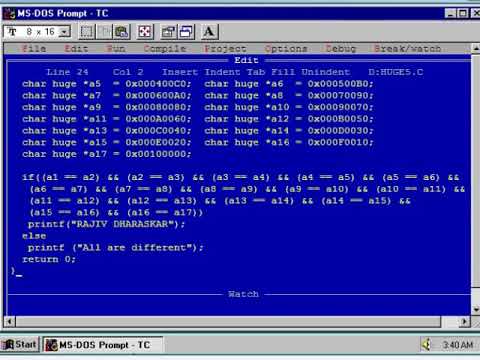Viewport: 480px width, 360px height.
Task: Click the file name D:HUGE5.C
Action: 396,72
